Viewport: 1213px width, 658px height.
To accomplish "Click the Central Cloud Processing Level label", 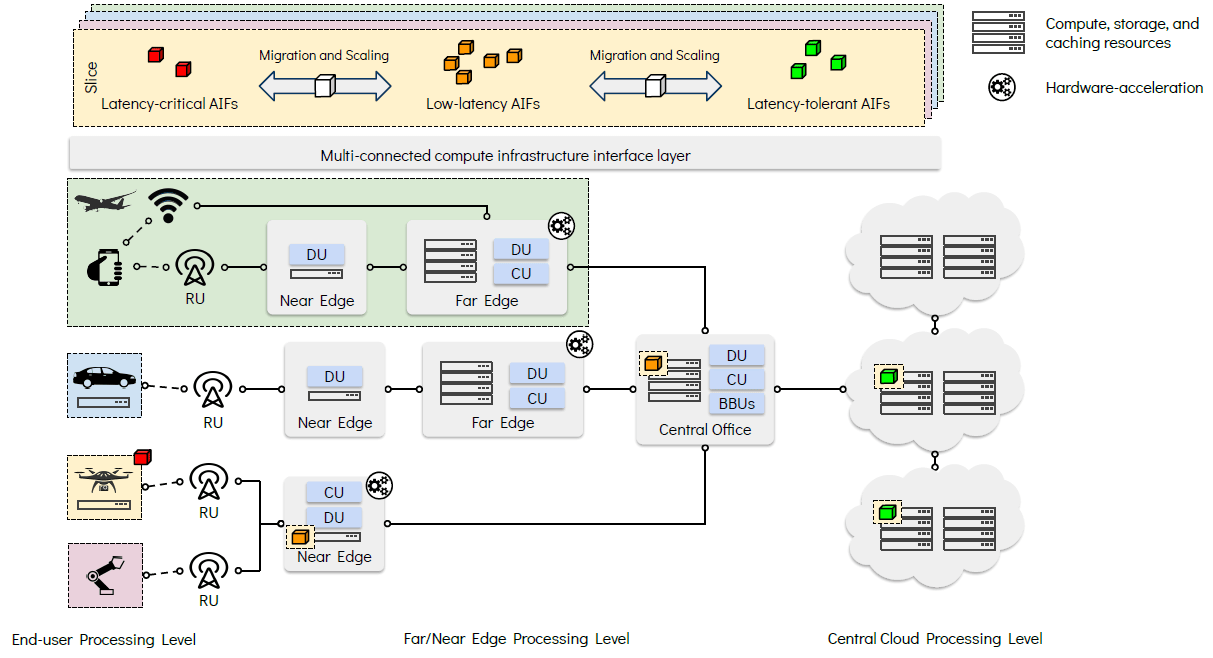I will point(934,639).
